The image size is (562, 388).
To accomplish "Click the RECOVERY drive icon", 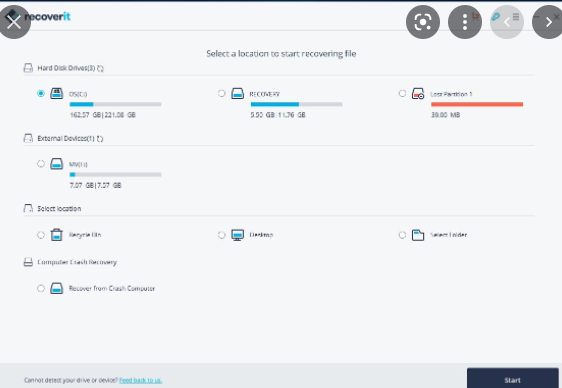I will click(x=237, y=94).
